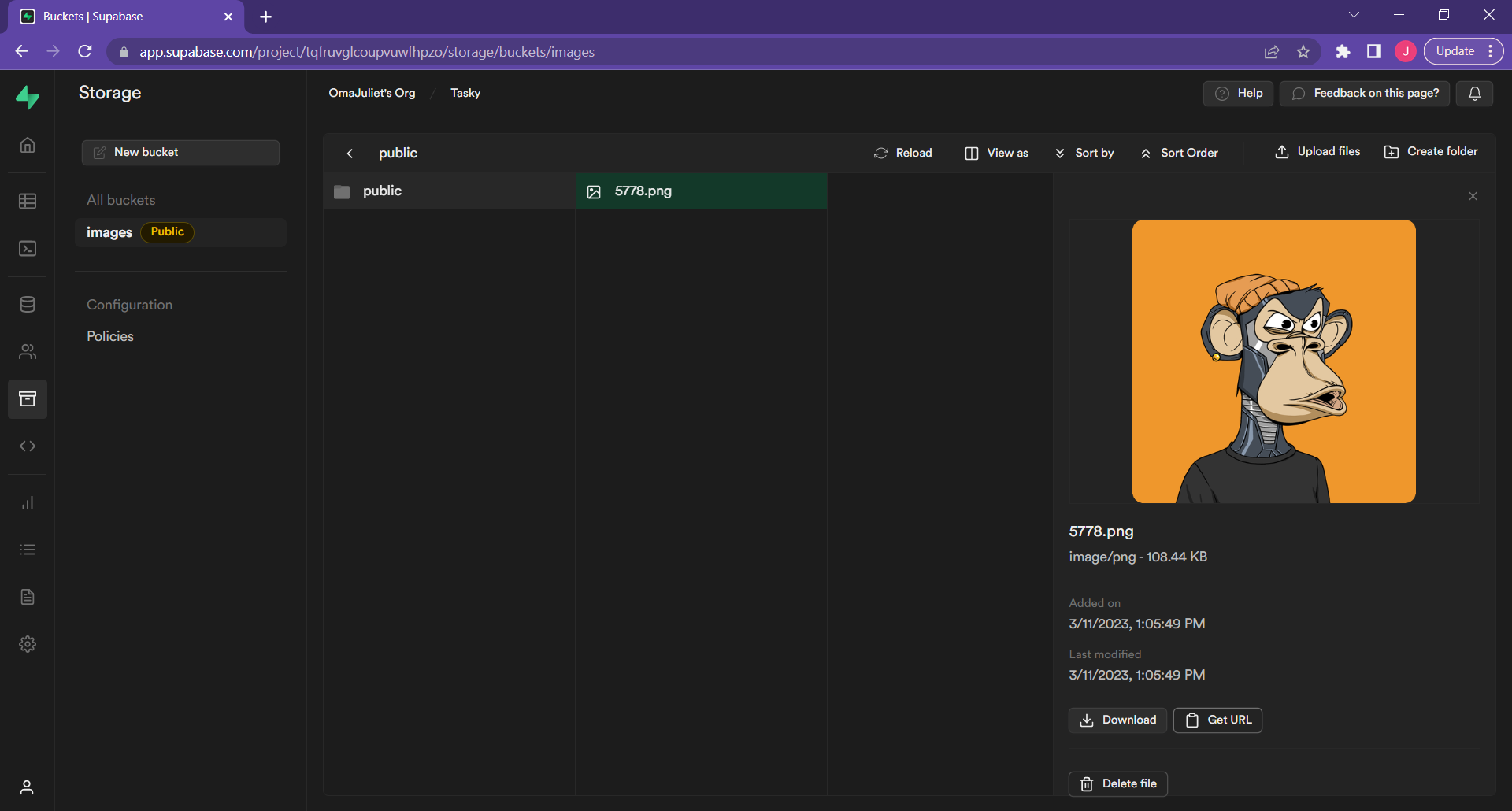1512x811 pixels.
Task: Open the Reports bar chart icon
Action: [x=28, y=502]
